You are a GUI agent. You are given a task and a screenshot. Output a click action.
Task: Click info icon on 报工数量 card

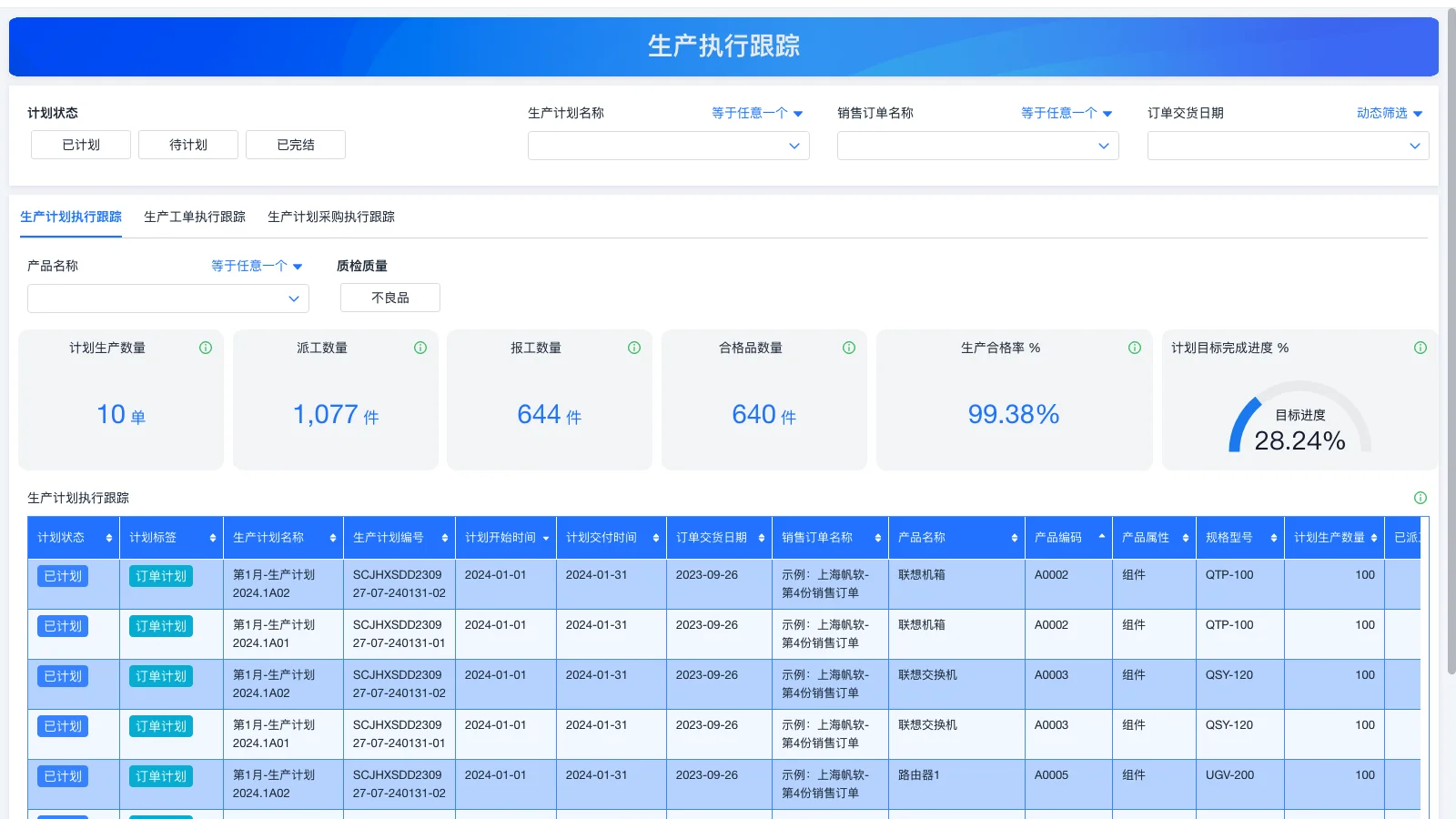pyautogui.click(x=634, y=348)
